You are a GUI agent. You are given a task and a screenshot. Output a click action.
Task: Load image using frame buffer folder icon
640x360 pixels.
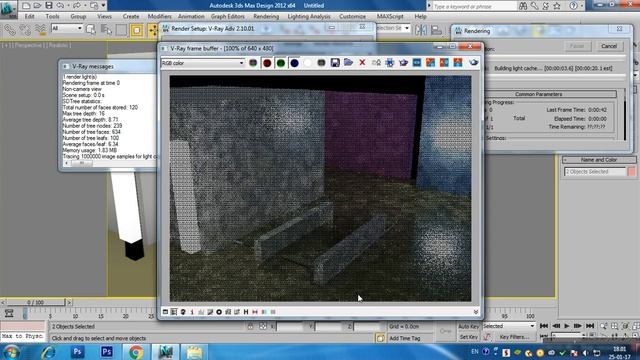(x=348, y=62)
